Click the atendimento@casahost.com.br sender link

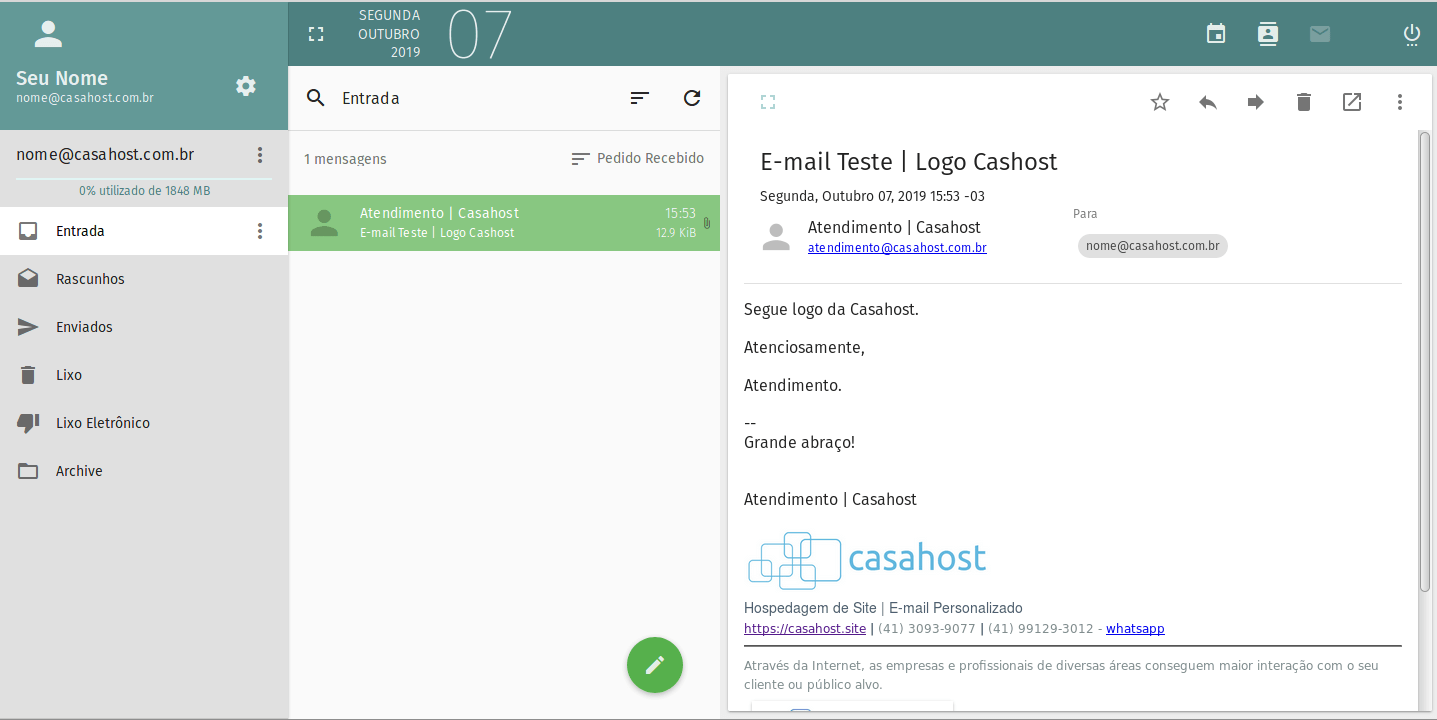(x=897, y=248)
